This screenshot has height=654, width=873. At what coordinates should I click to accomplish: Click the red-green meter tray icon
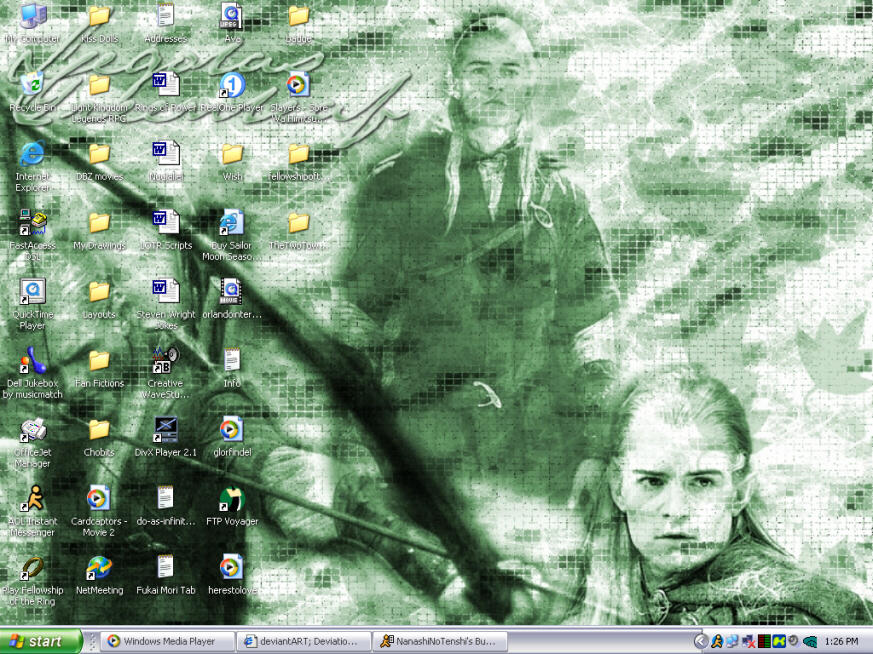764,641
